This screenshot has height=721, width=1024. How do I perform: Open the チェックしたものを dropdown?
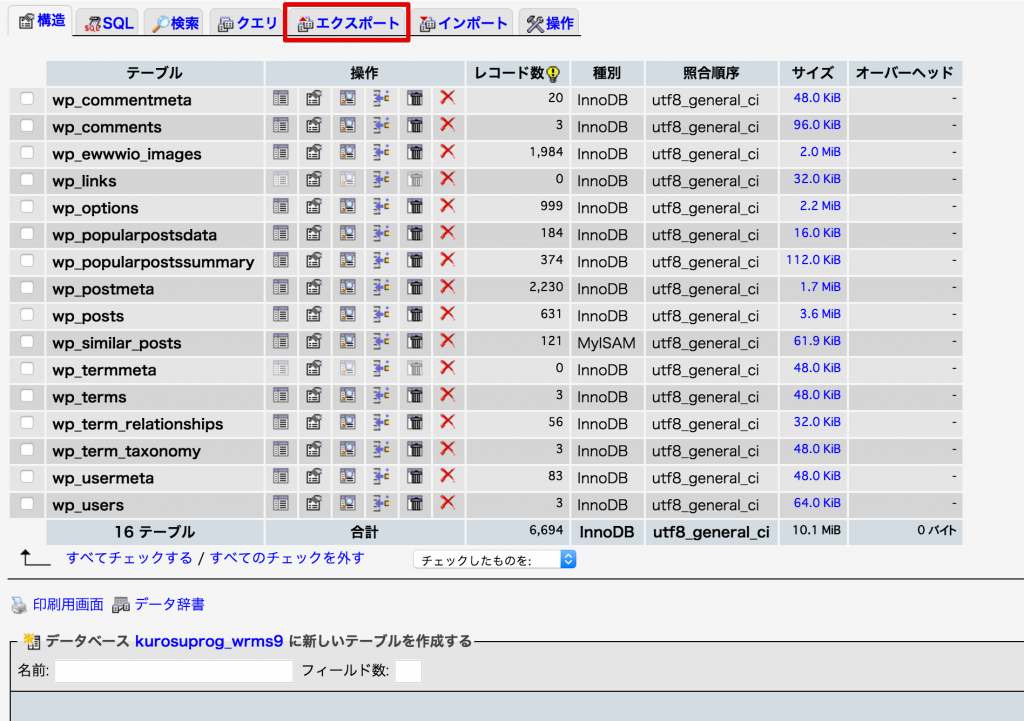[x=494, y=560]
